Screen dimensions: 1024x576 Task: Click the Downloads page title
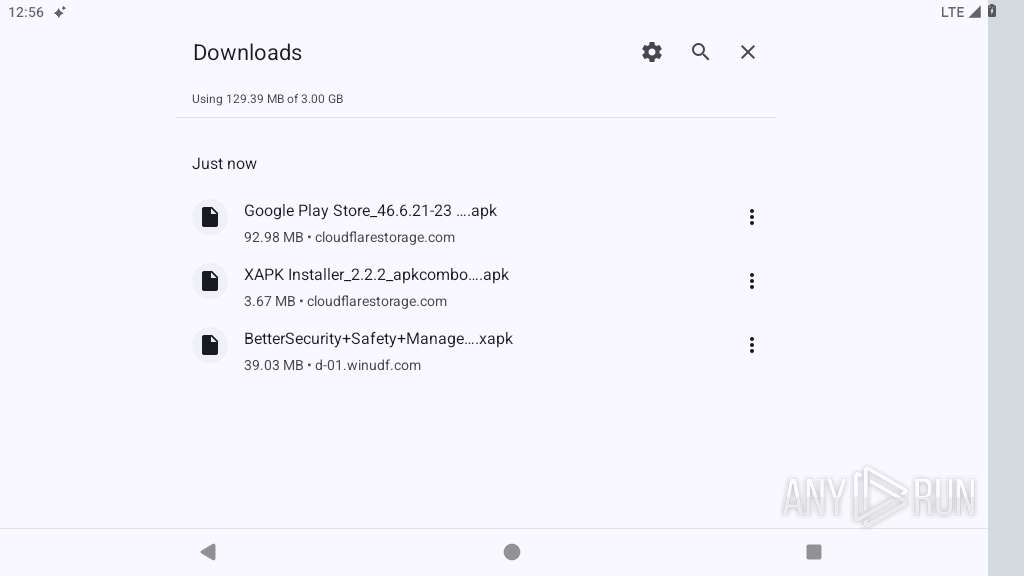pyautogui.click(x=247, y=52)
